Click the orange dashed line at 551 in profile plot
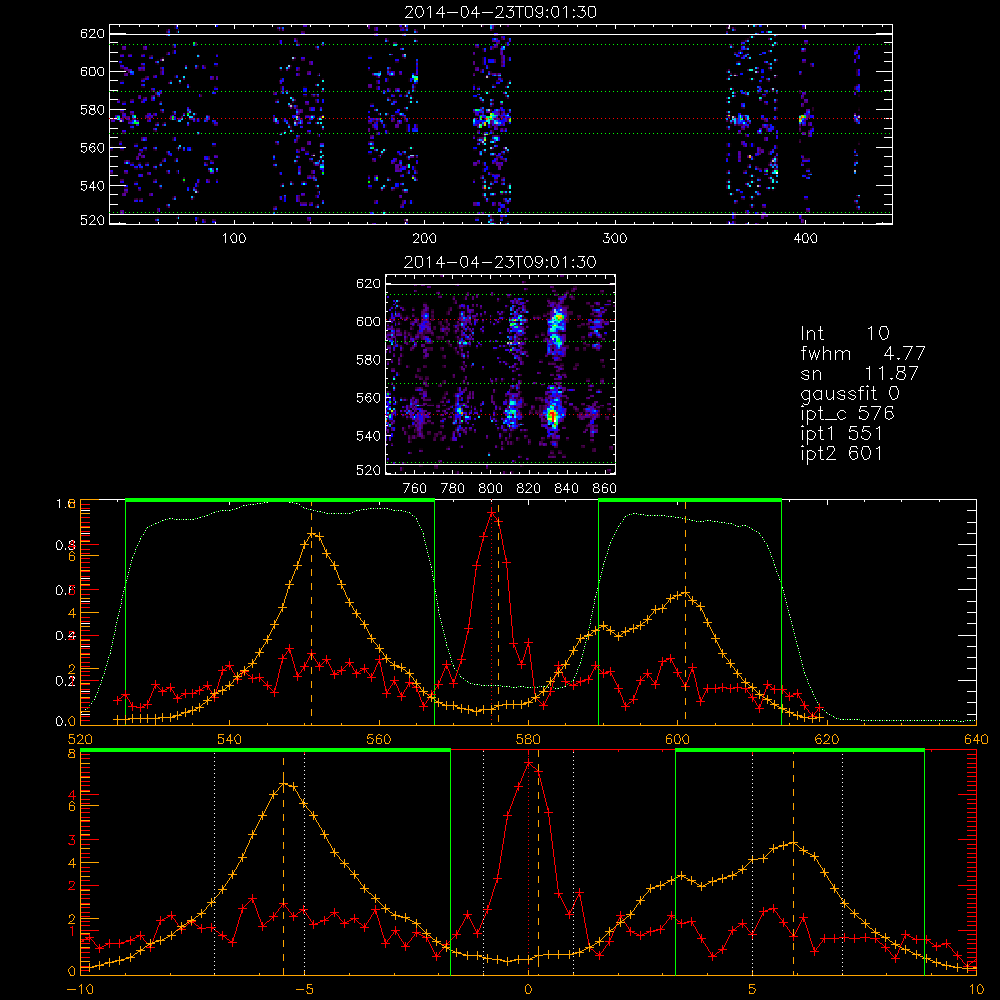 coord(311,612)
